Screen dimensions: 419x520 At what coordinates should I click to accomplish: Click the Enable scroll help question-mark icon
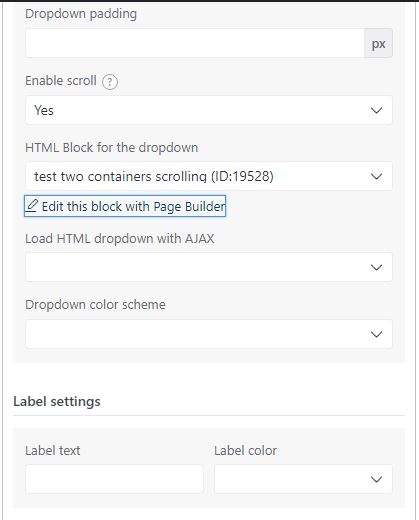(x=110, y=82)
